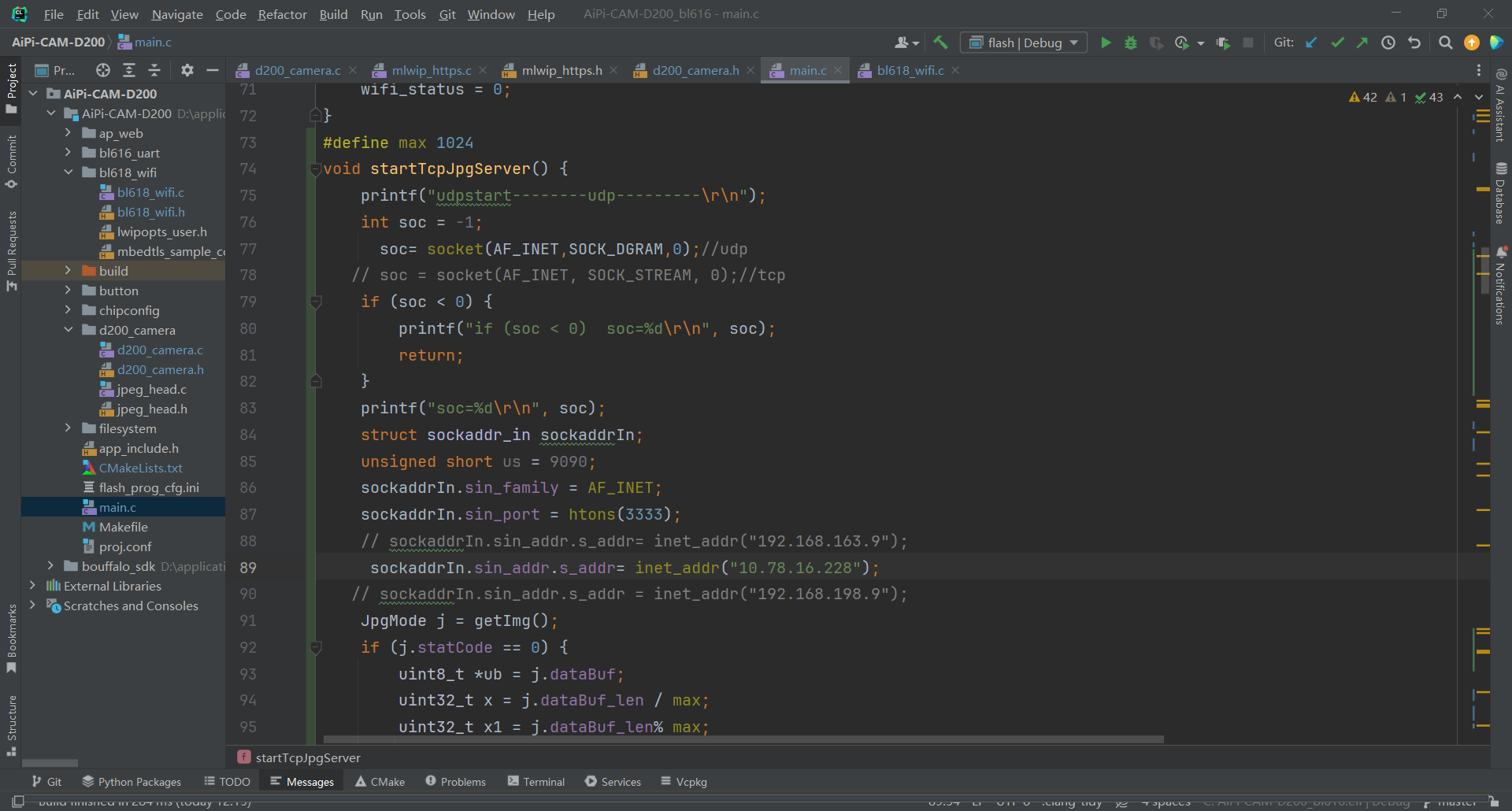Screen dimensions: 1512x811
Task: Open Project panel settings gear
Action: point(187,70)
